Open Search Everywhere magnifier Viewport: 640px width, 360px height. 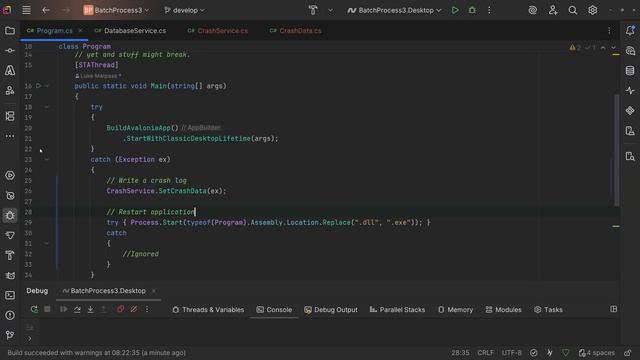[573, 10]
